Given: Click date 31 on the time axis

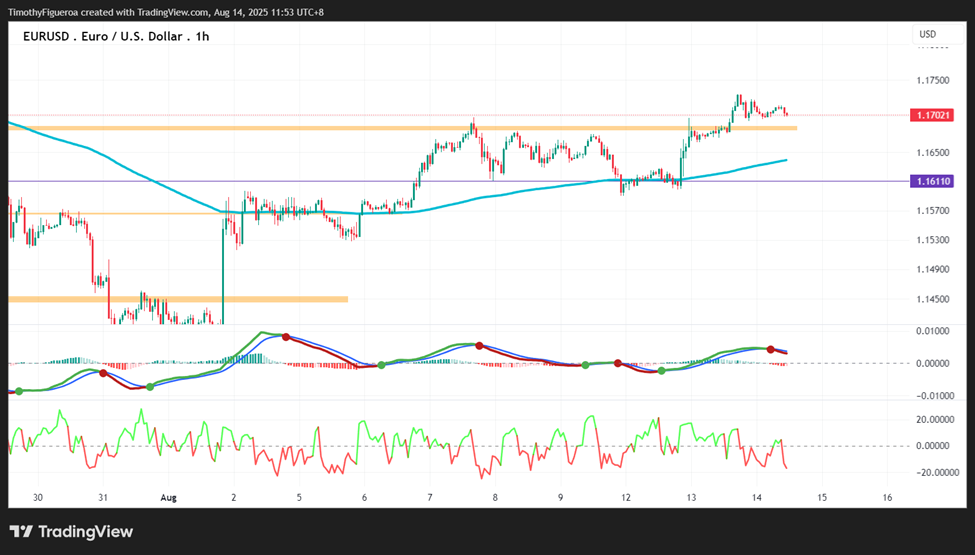Looking at the screenshot, I should point(103,498).
